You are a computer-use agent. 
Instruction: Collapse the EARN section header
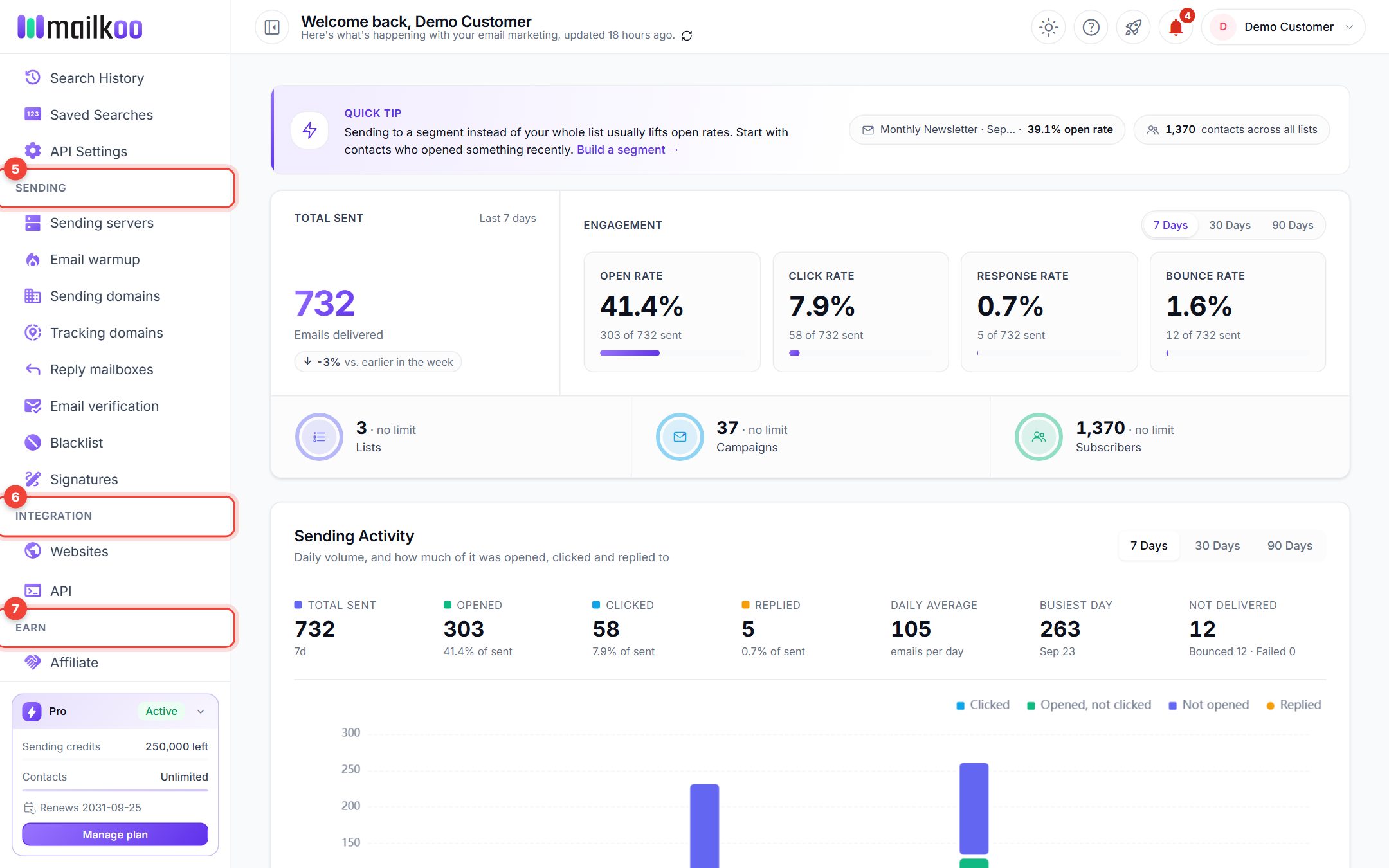click(116, 628)
